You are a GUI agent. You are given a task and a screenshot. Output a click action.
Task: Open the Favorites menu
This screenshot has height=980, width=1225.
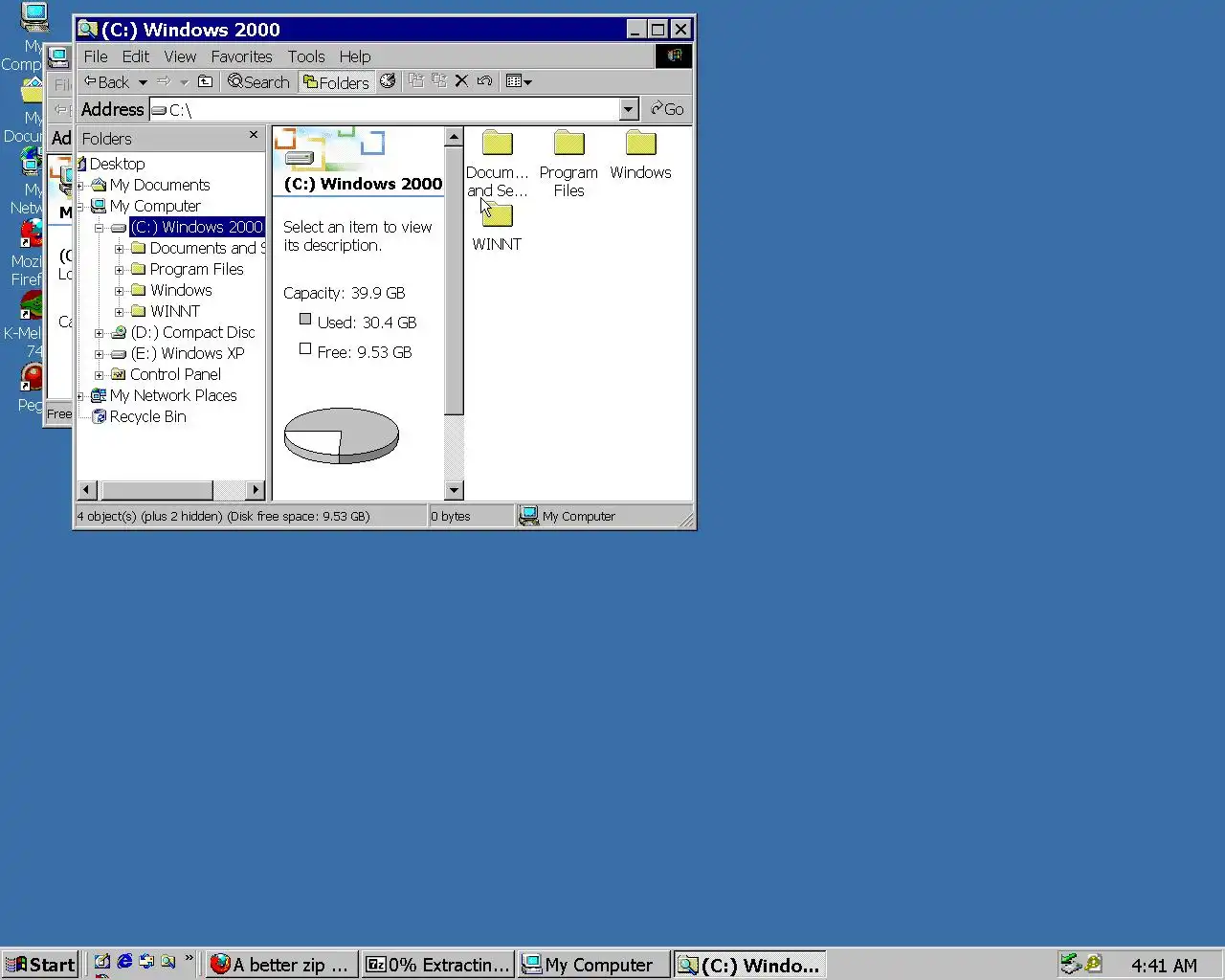pos(241,56)
